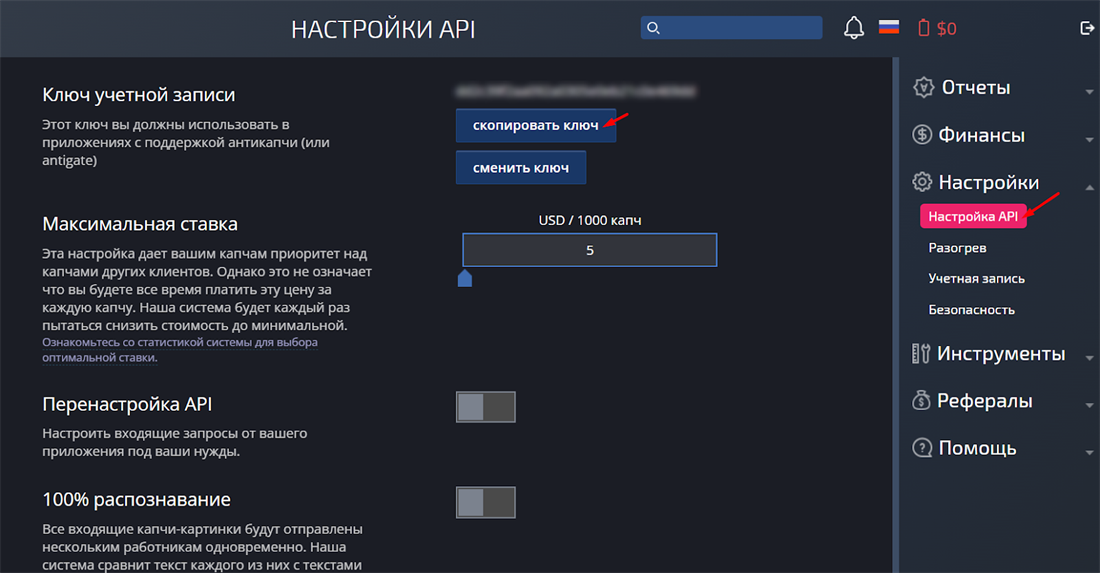Expand the Рефералы menu arrow

[1089, 405]
